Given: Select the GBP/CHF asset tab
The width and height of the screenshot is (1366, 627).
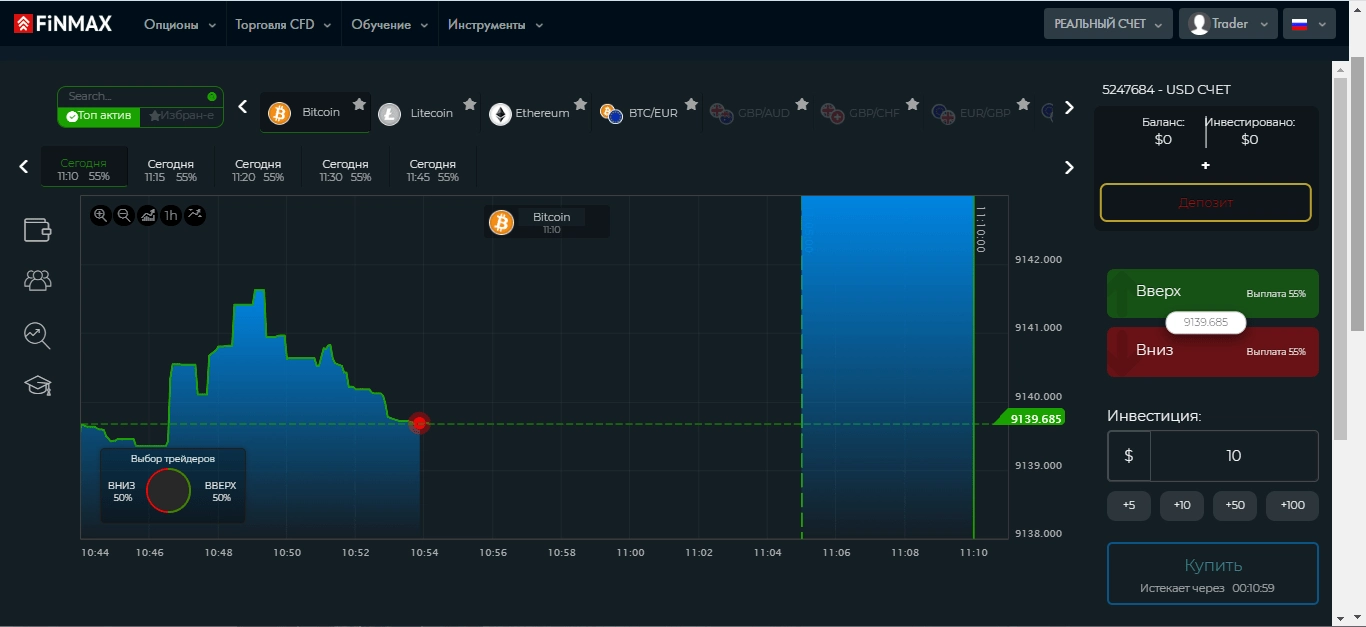Looking at the screenshot, I should tap(869, 113).
